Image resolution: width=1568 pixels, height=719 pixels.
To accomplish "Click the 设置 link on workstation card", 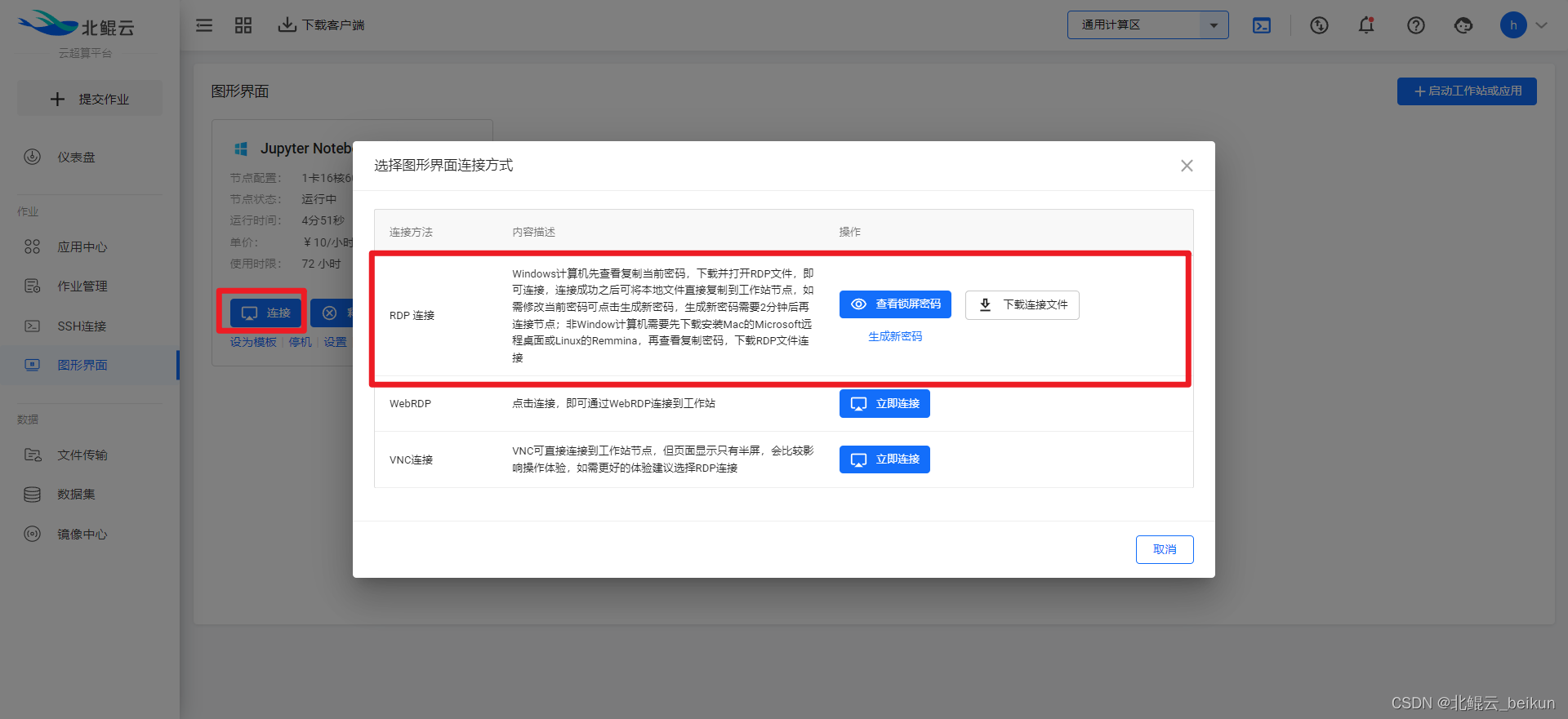I will click(x=335, y=342).
